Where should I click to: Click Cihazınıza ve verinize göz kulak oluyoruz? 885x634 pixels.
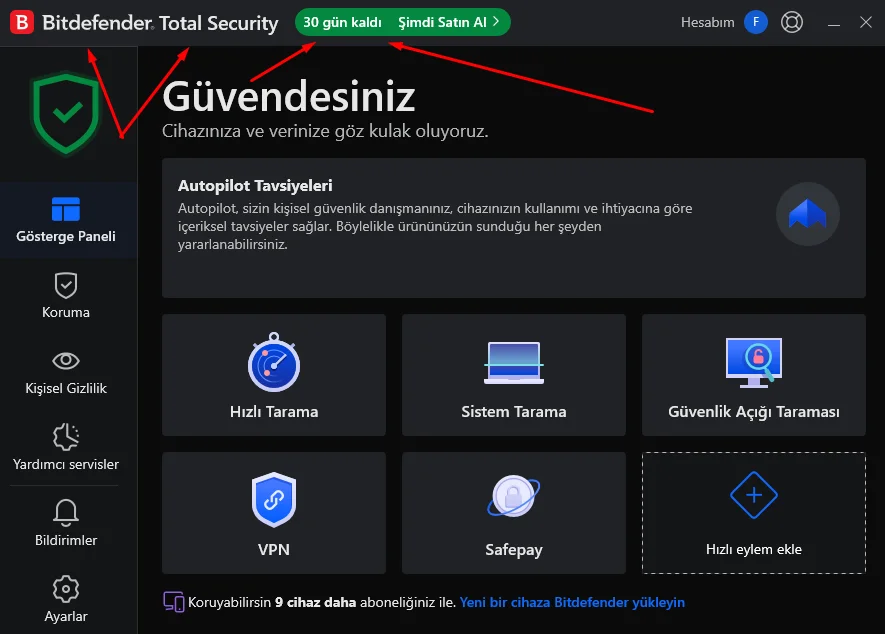coord(325,131)
